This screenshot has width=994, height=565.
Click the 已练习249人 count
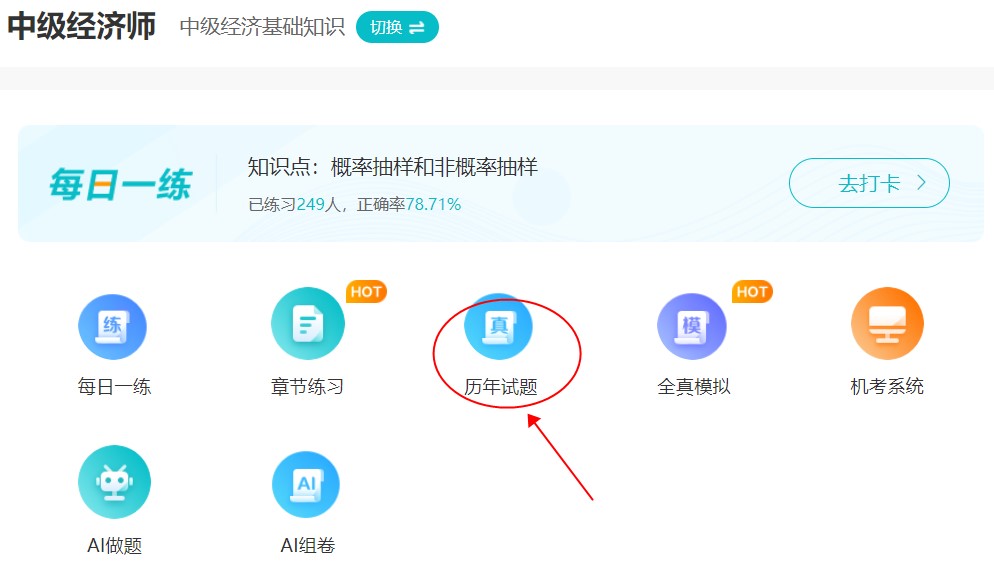294,205
